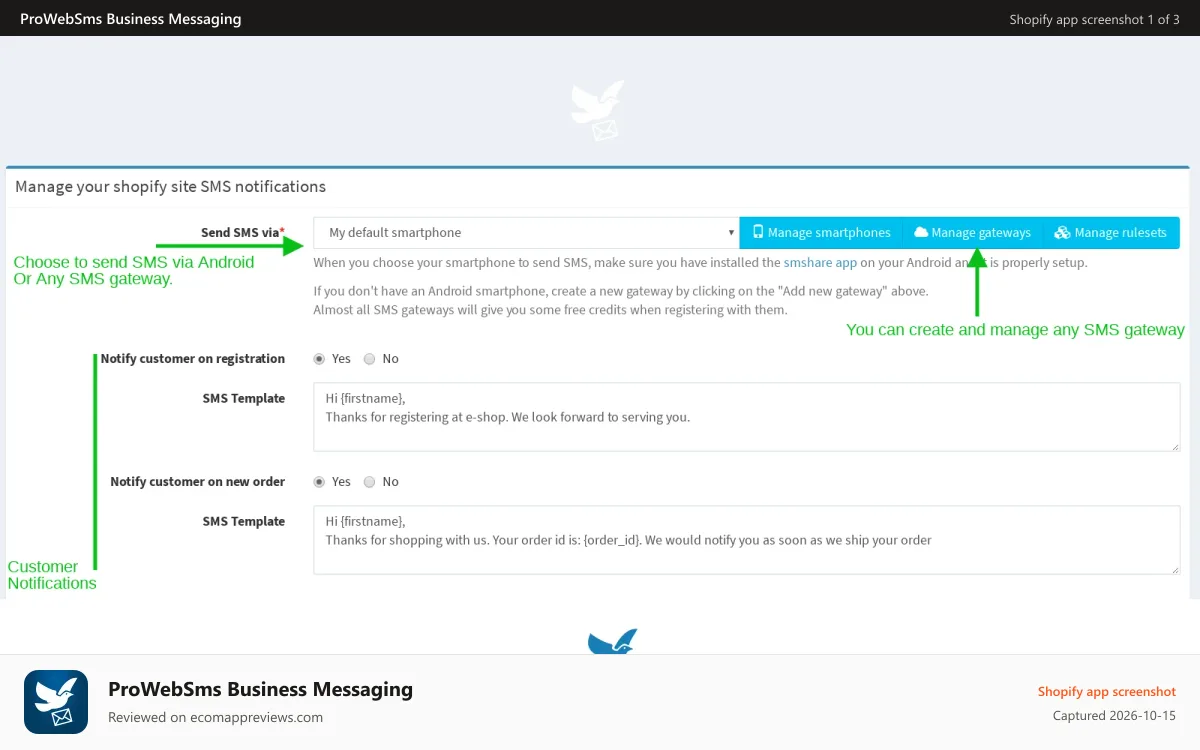Click footer title 'ProWebSms Business Messaging'
1200x750 pixels.
click(260, 689)
